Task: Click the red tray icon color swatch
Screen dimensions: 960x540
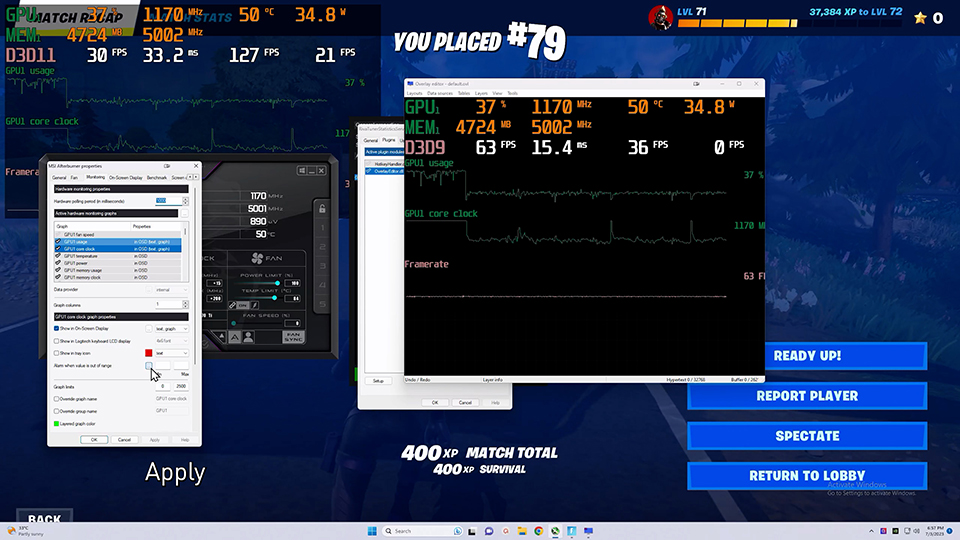Action: click(148, 353)
